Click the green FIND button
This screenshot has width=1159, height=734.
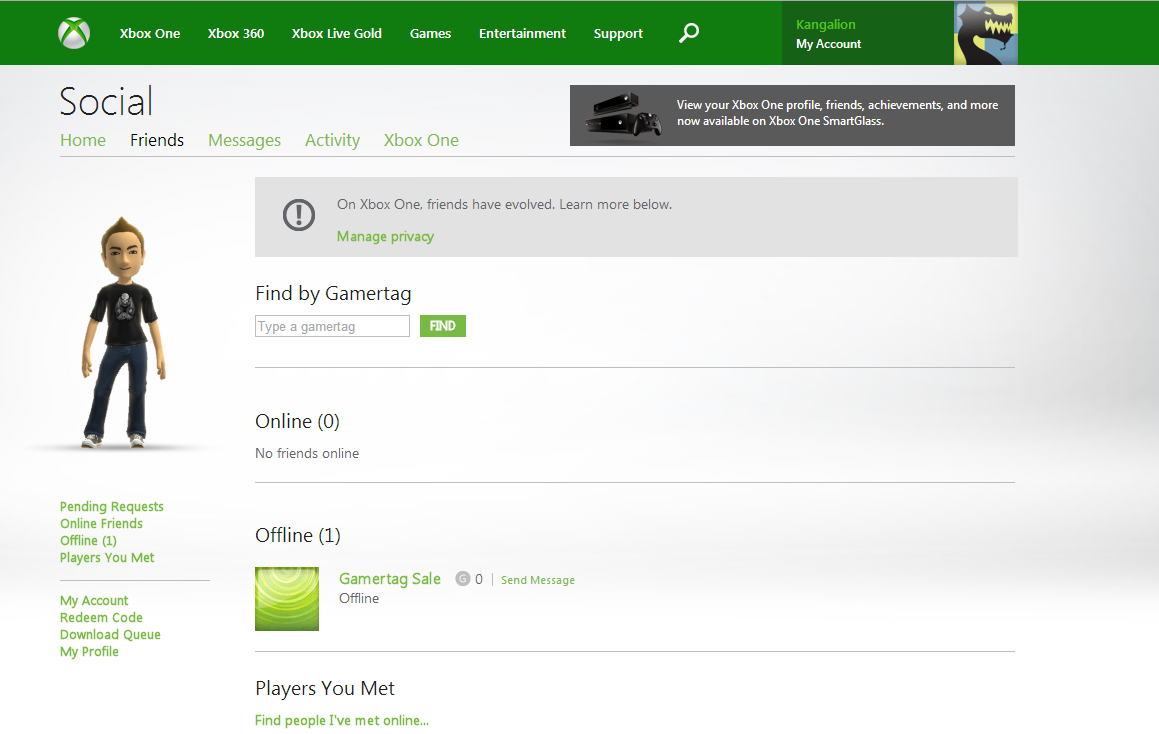pos(443,326)
